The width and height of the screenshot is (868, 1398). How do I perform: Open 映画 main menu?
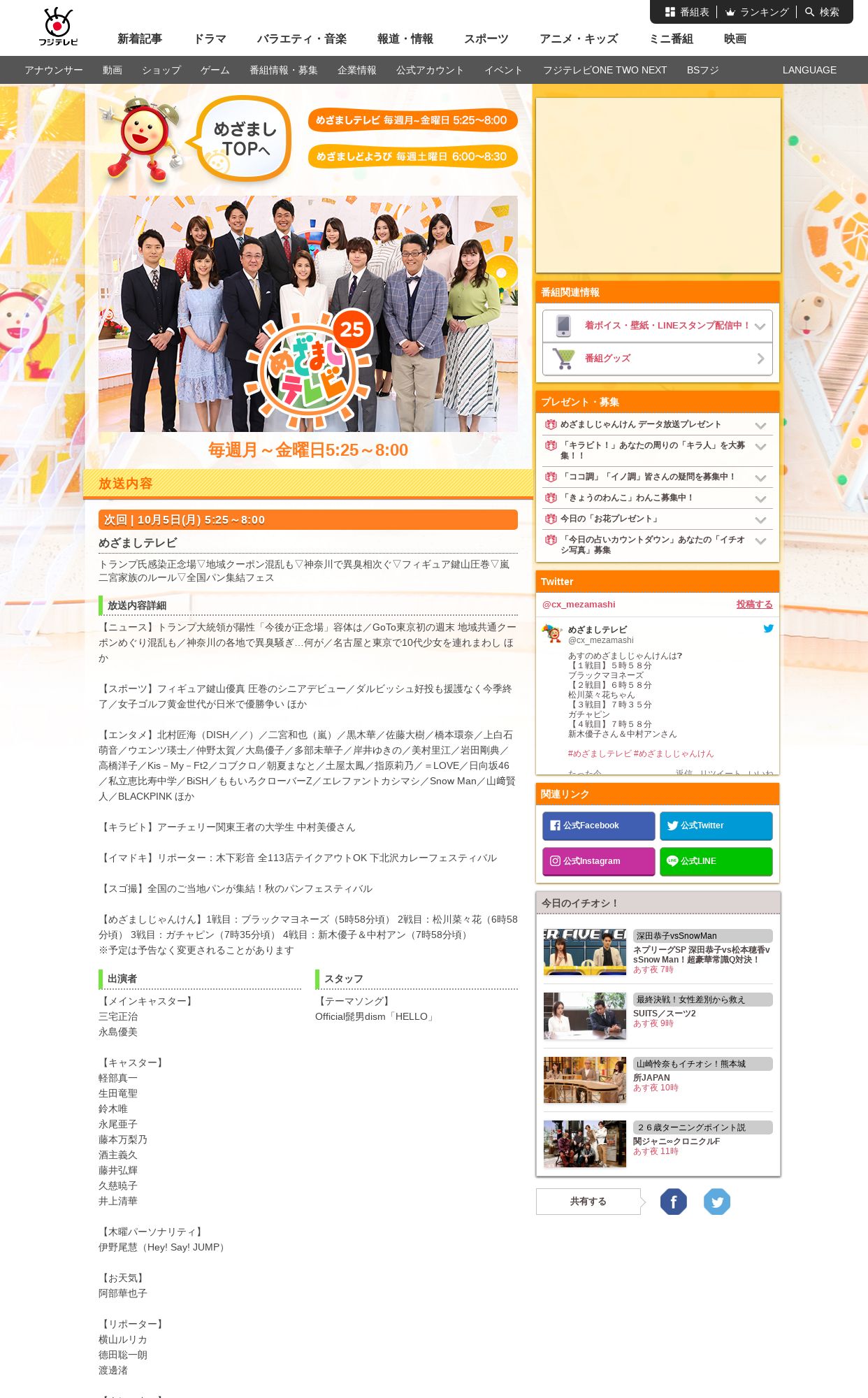(735, 38)
